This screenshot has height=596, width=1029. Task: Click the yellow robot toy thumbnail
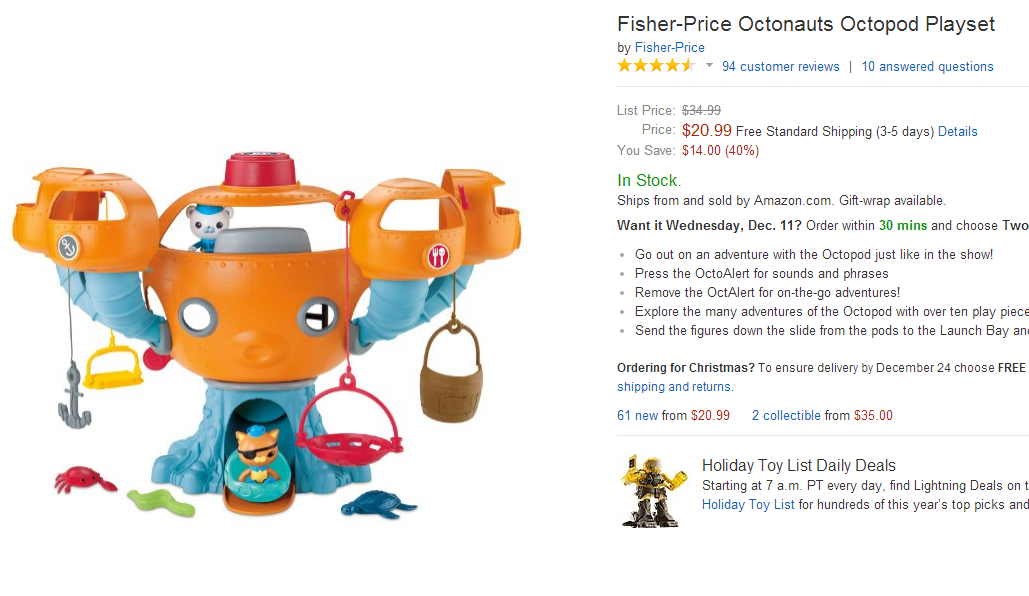(x=653, y=490)
